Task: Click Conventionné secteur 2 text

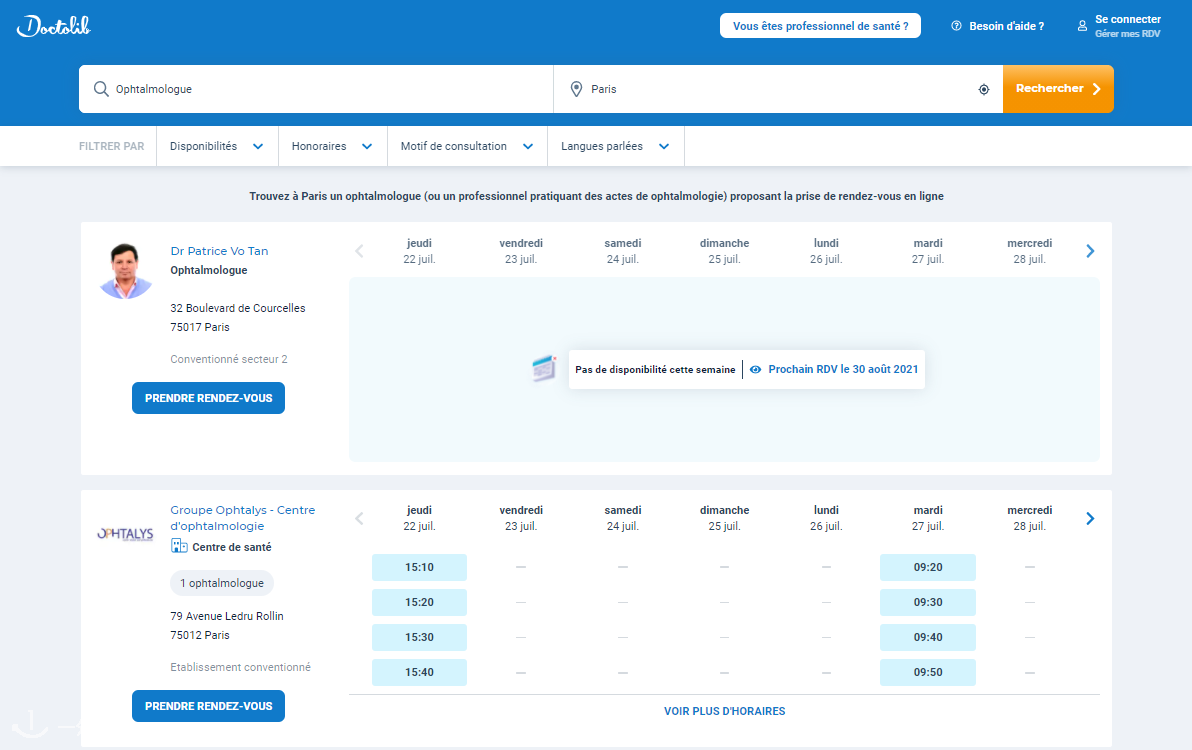Action: coord(229,359)
